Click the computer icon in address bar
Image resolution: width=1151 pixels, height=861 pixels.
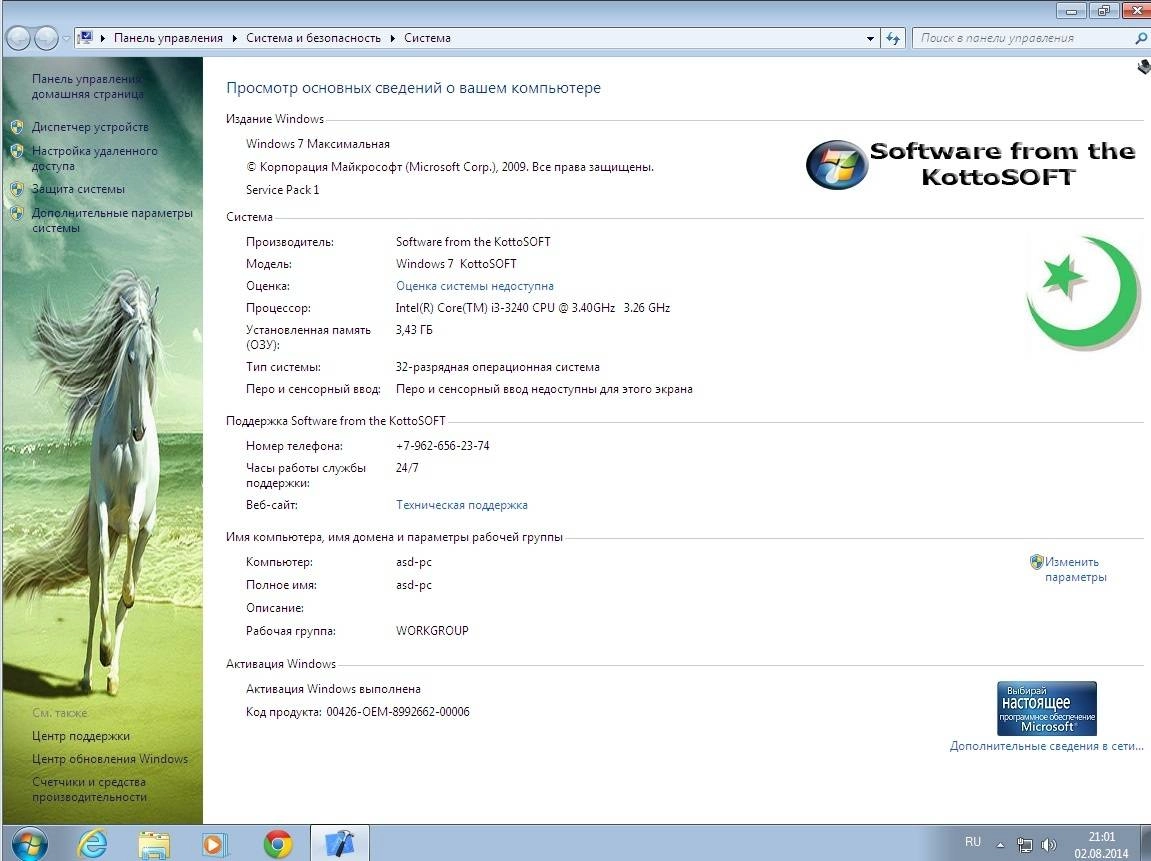(86, 37)
